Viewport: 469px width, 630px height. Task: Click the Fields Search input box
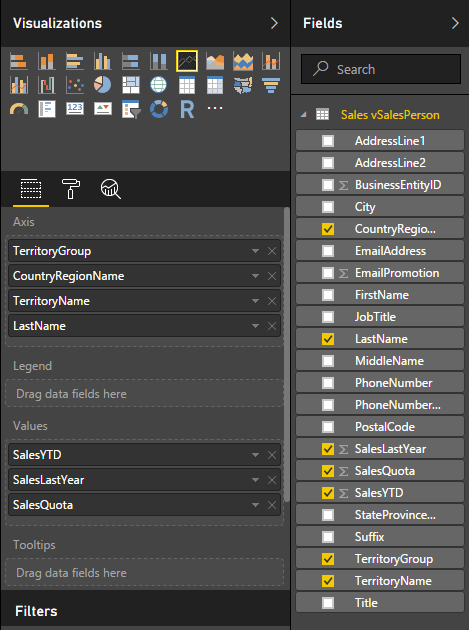point(381,69)
